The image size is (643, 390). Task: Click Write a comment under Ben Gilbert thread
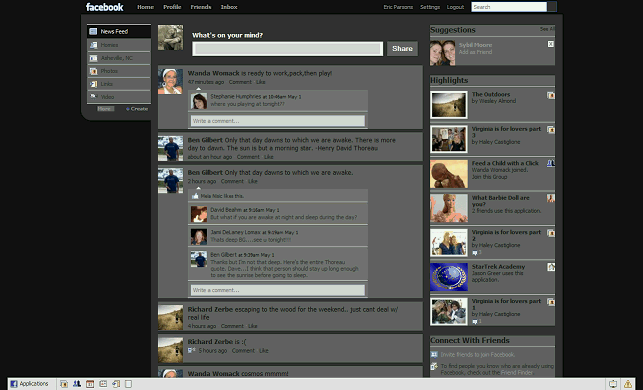click(278, 290)
